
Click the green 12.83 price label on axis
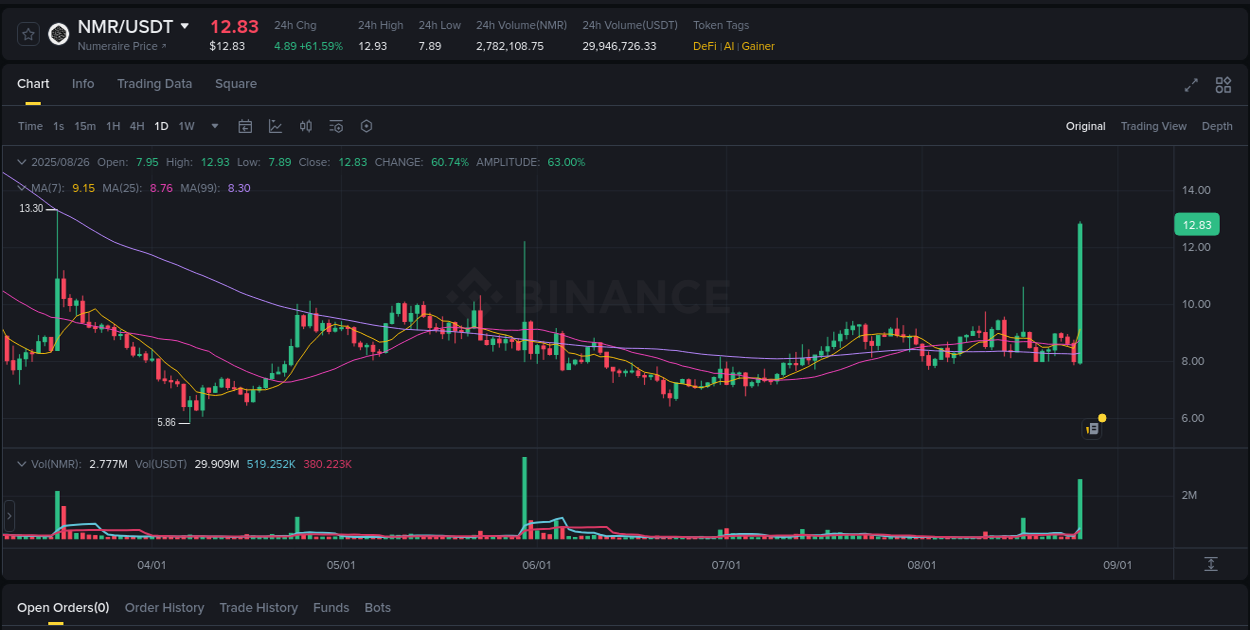(1196, 224)
